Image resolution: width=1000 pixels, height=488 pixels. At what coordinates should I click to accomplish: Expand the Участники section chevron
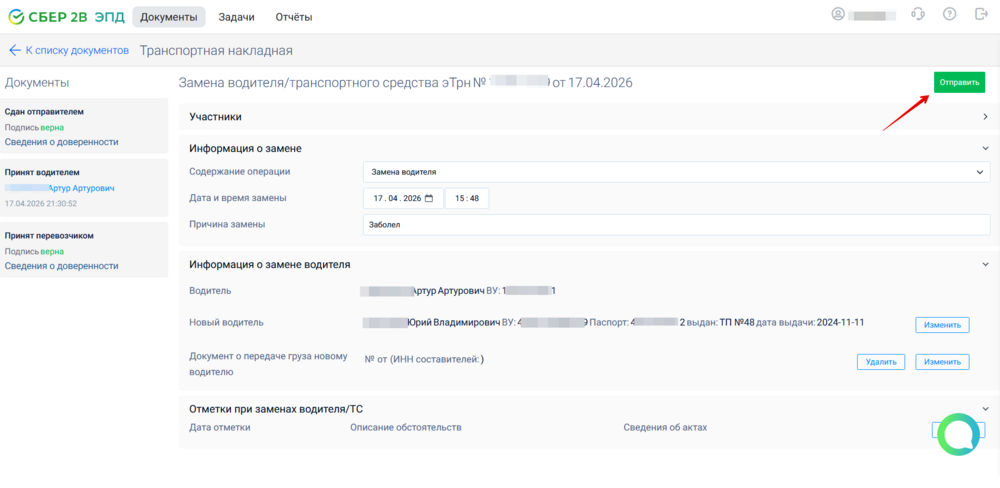[985, 117]
